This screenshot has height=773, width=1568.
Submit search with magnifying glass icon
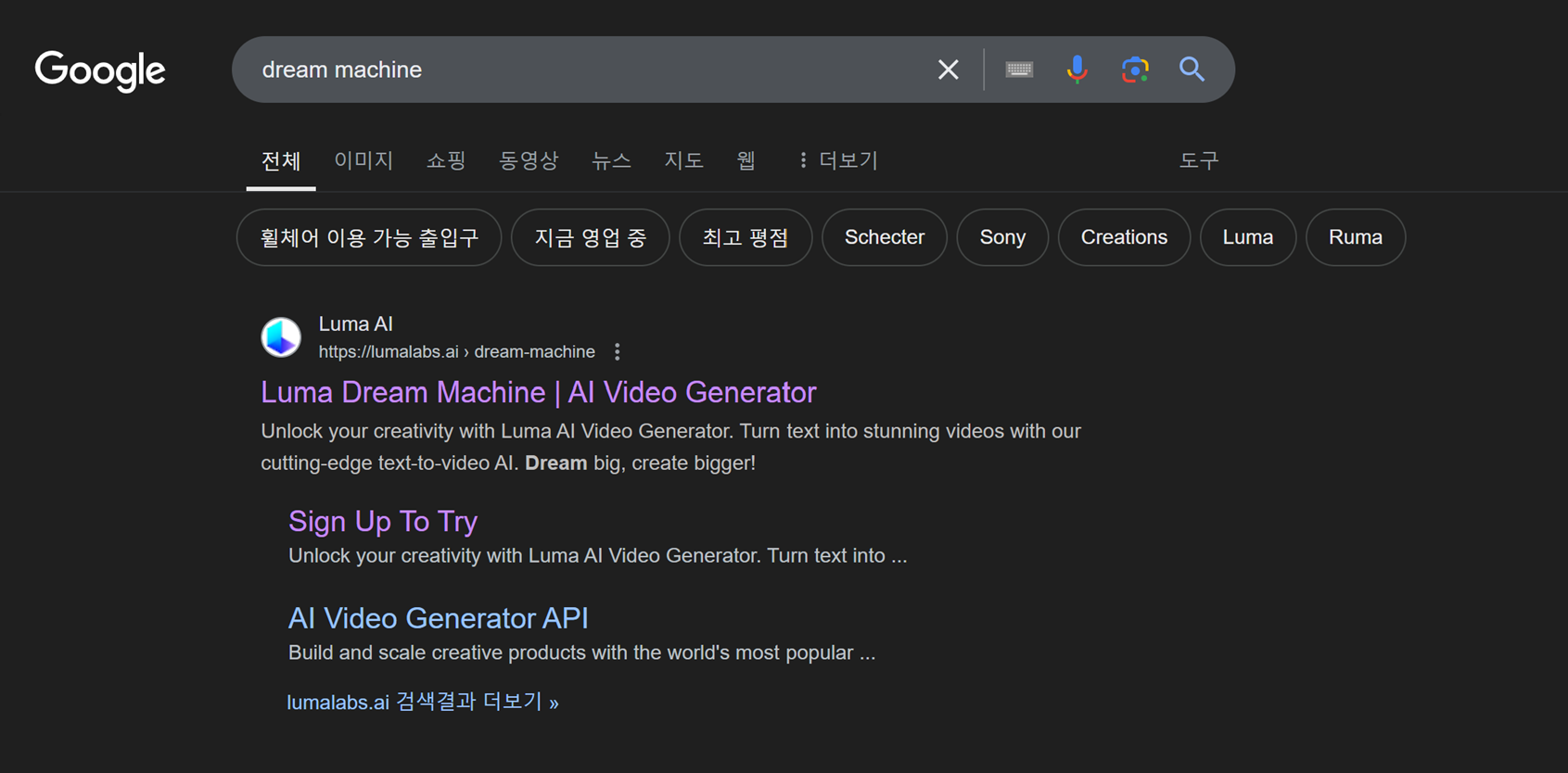click(x=1192, y=70)
